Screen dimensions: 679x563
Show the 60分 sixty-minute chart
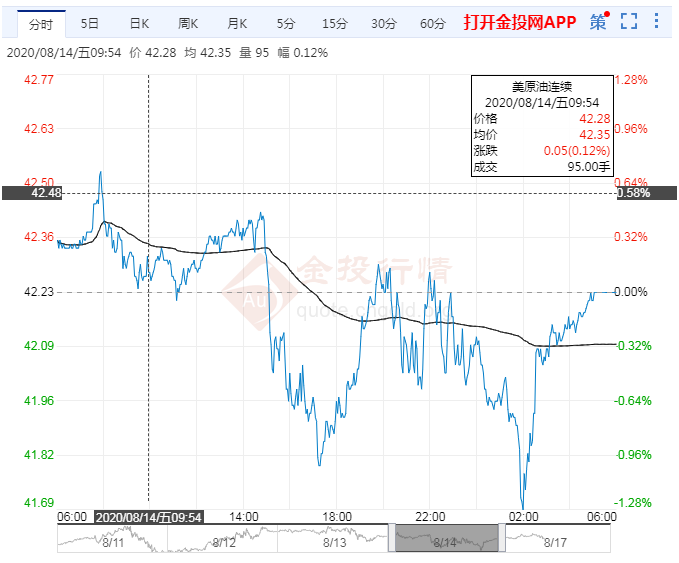tap(432, 23)
